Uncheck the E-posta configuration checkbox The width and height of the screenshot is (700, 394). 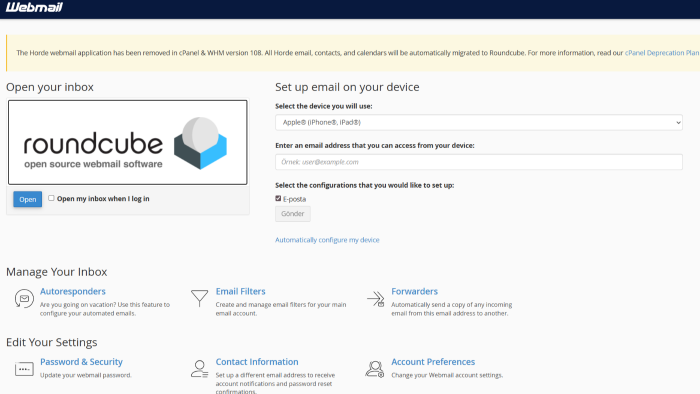(278, 199)
